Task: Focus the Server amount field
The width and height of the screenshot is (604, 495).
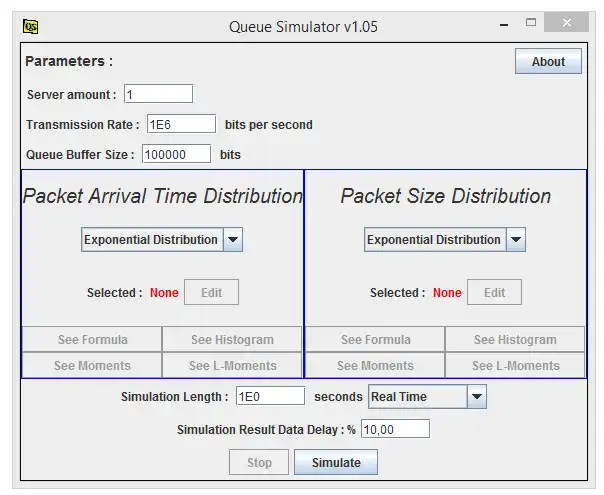Action: [x=158, y=94]
